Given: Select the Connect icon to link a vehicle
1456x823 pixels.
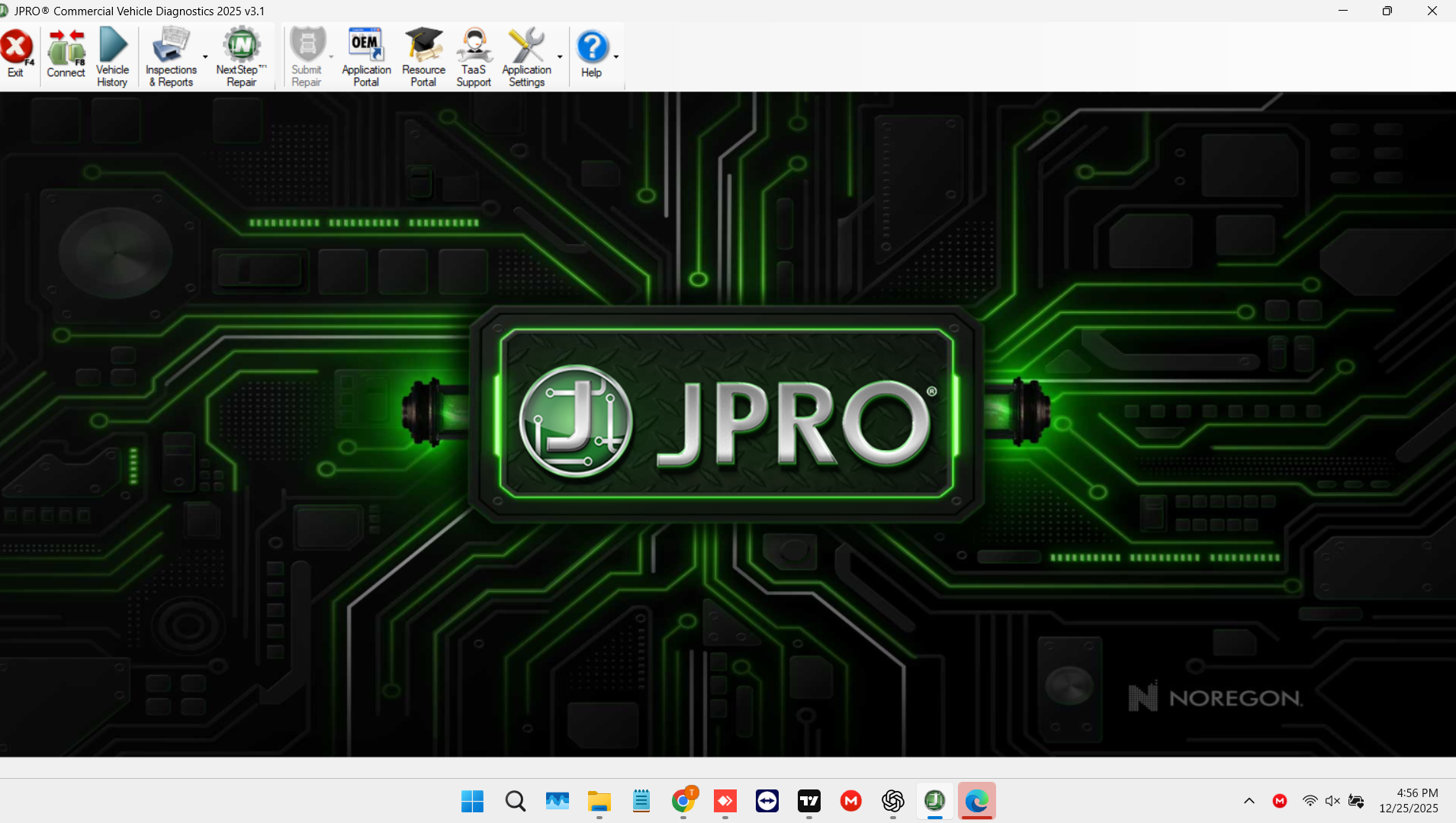Looking at the screenshot, I should [x=66, y=53].
